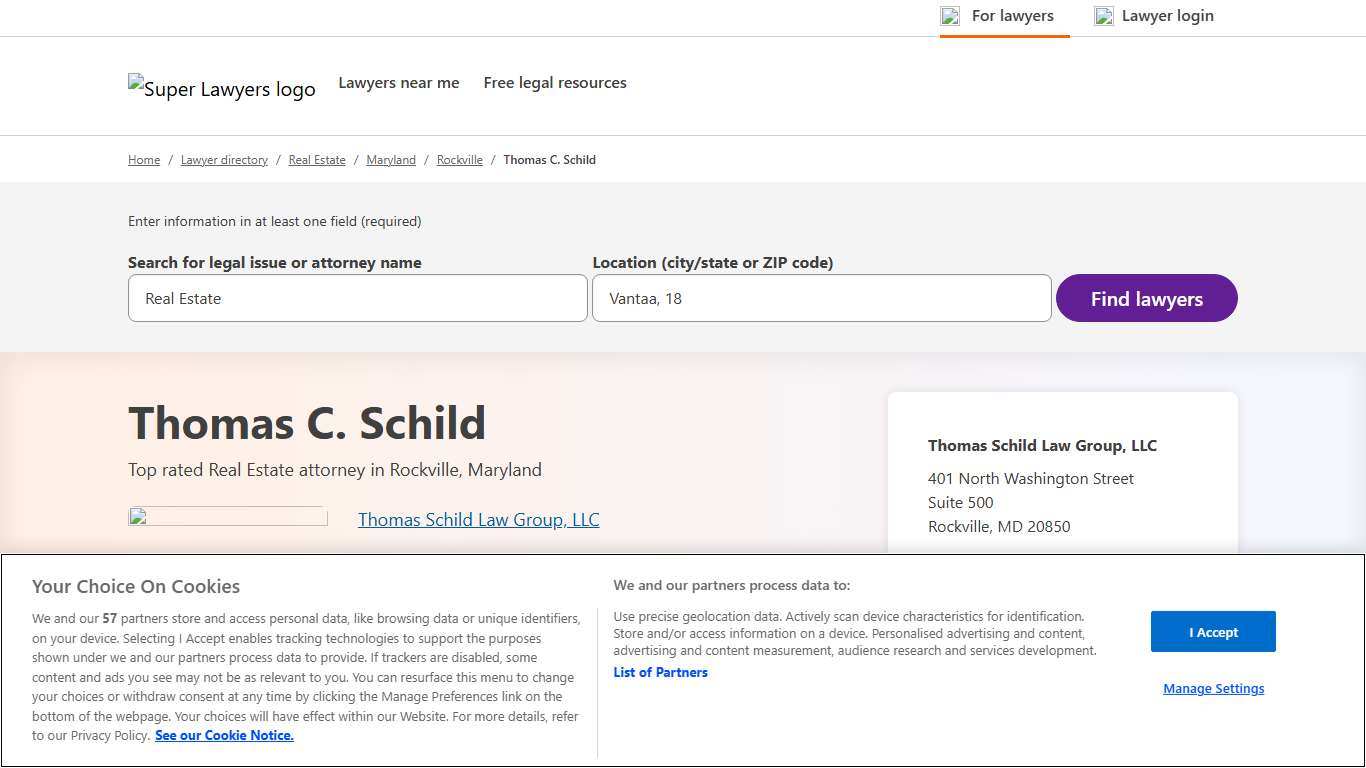This screenshot has width=1366, height=768.
Task: Navigate to the Home breadcrumb
Action: coord(143,159)
